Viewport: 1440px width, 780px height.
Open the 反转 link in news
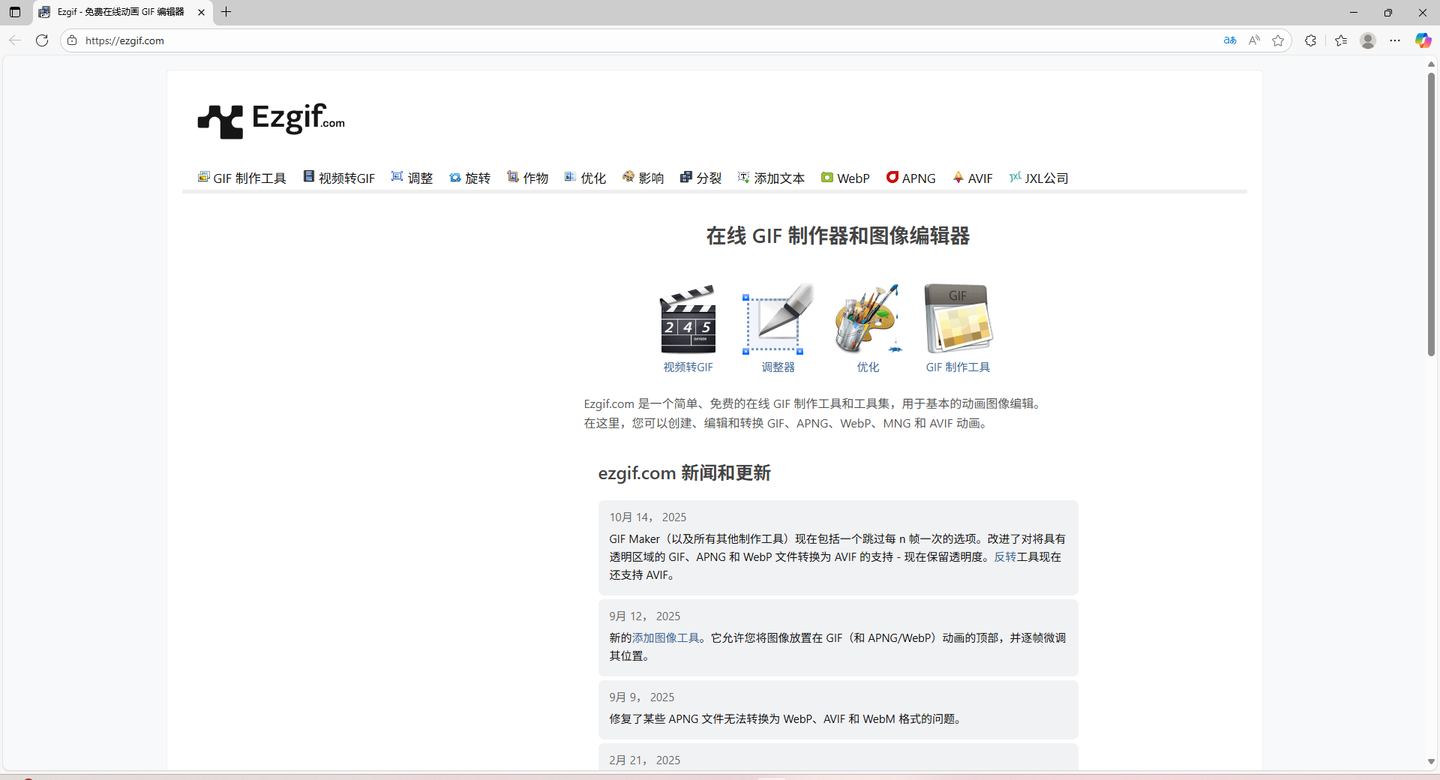click(1005, 557)
